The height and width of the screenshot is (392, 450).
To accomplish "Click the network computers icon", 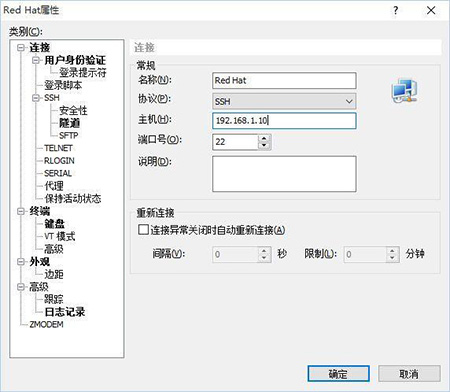I will pyautogui.click(x=404, y=91).
